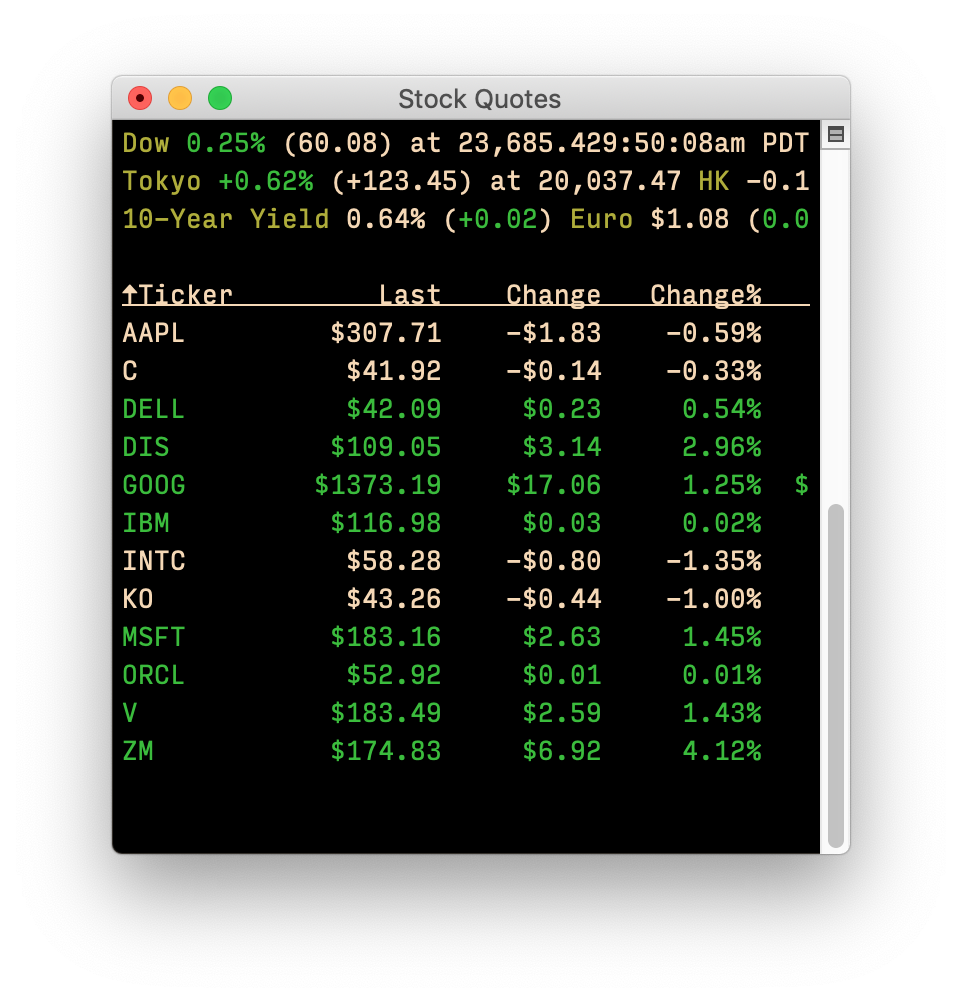The height and width of the screenshot is (1002, 962).
Task: Click the Dow label in header
Action: [146, 143]
